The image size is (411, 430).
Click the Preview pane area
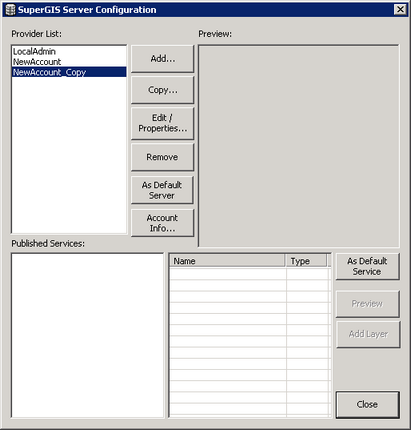coord(299,146)
